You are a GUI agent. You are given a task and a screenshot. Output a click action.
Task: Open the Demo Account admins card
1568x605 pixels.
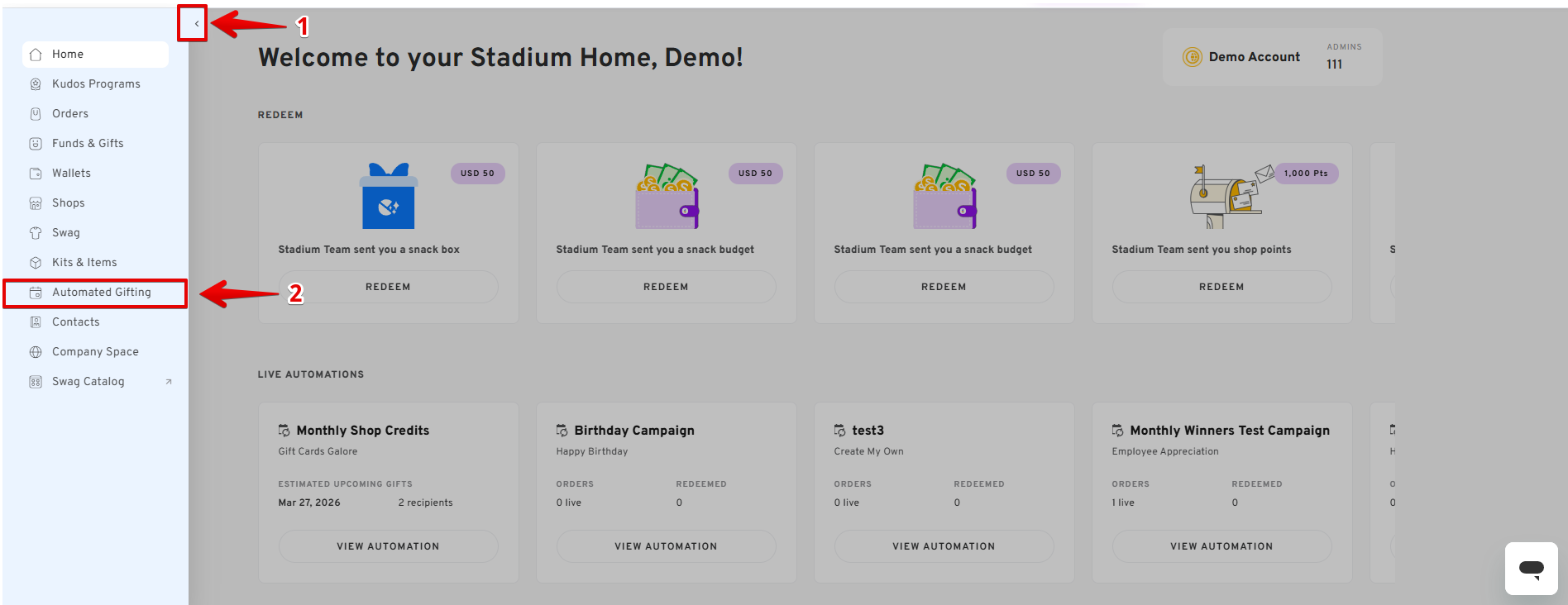point(1272,57)
